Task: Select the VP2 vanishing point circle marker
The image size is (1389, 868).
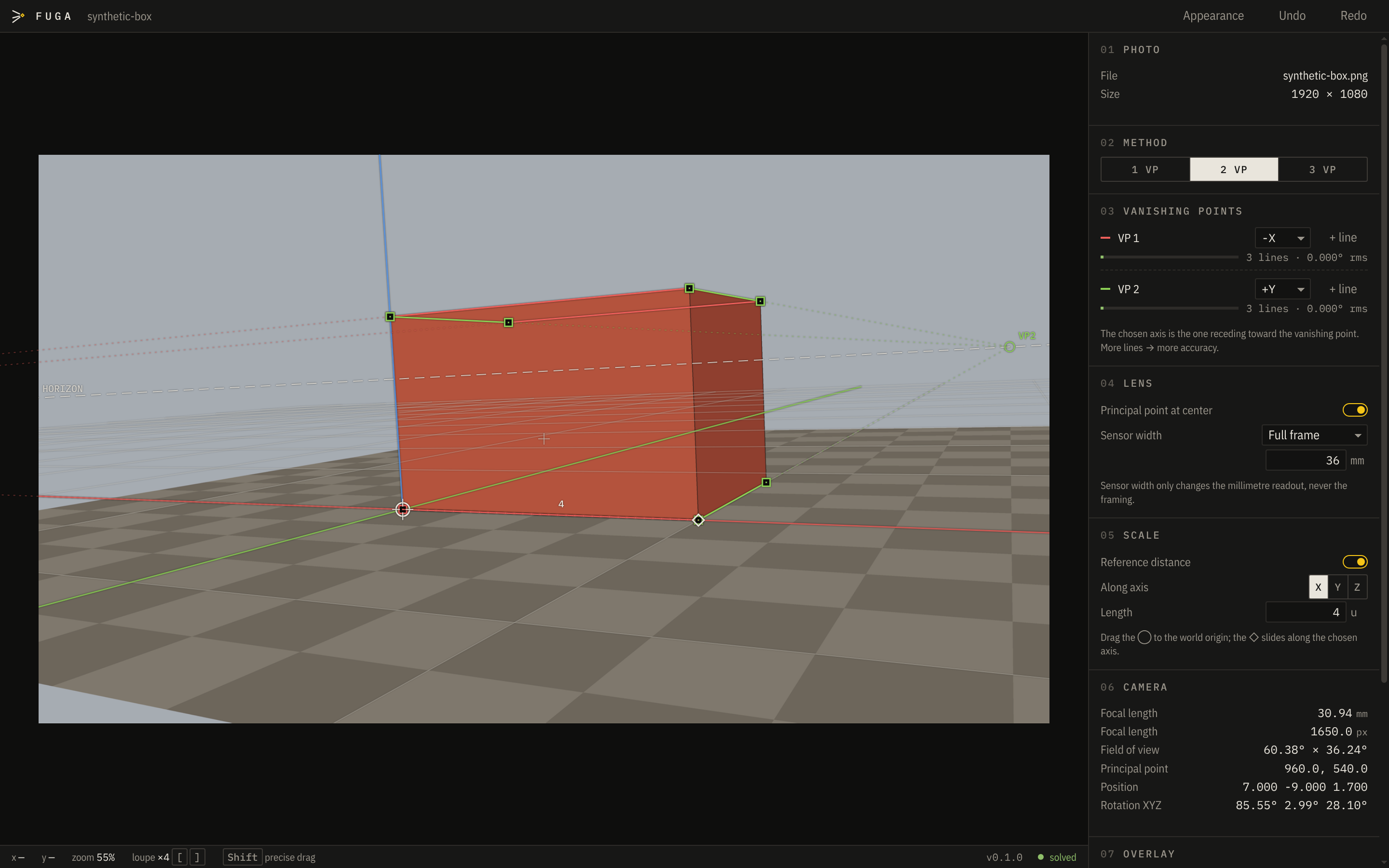Action: (1009, 347)
